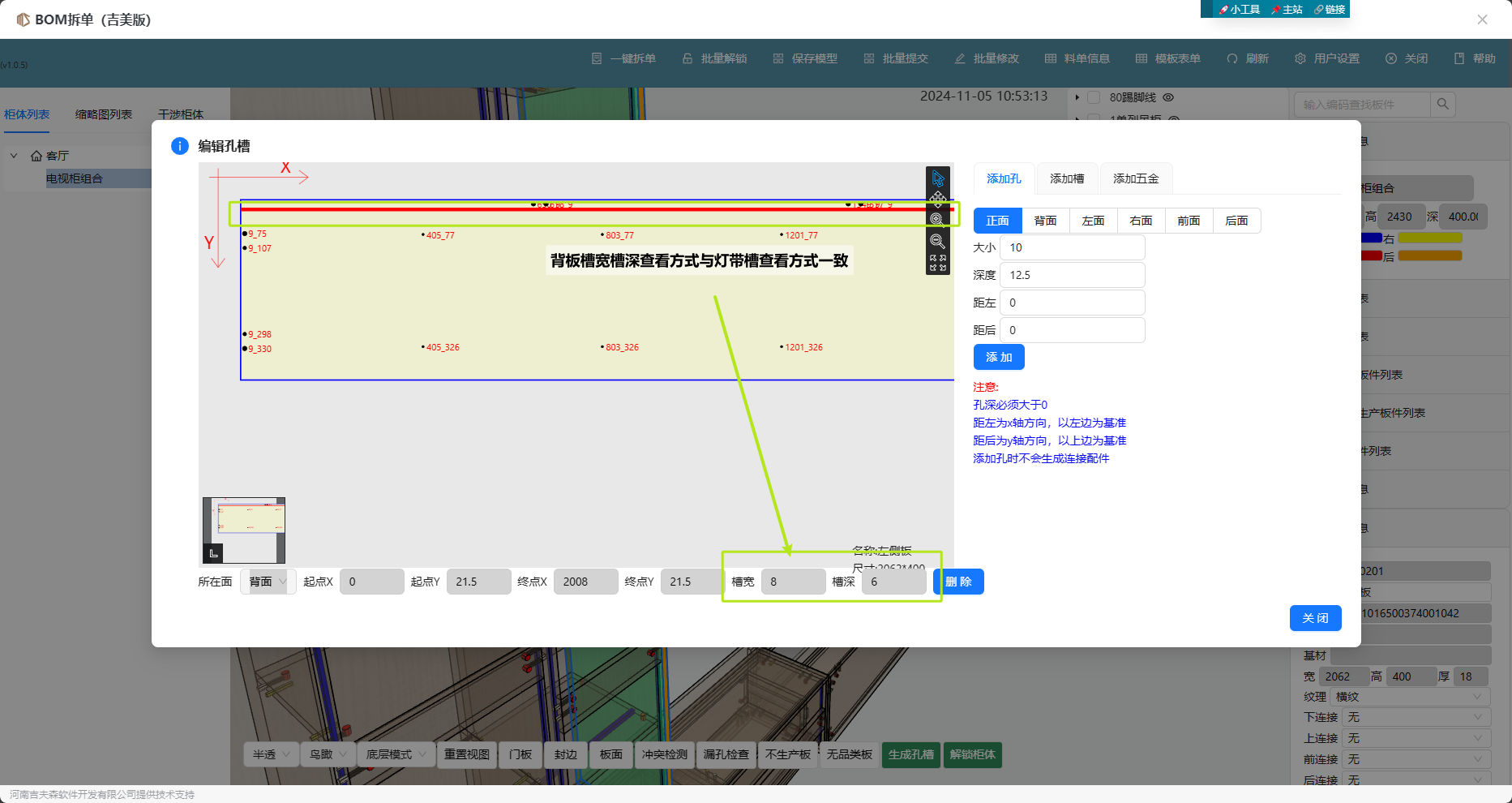Viewport: 1512px width, 803px height.
Task: Collapse the minimap using its corner icon
Action: coord(213,553)
